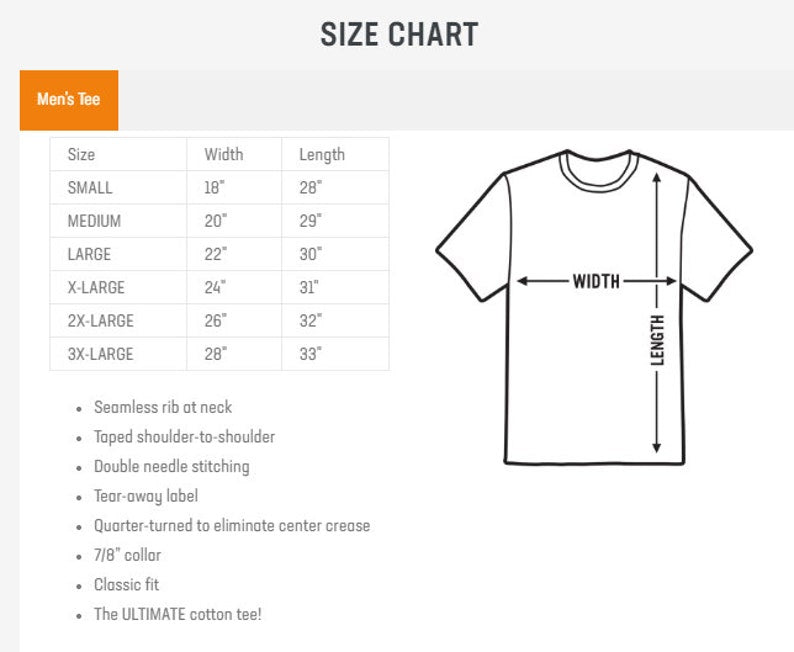Select the MEDIUM size row
The image size is (794, 652).
219,221
